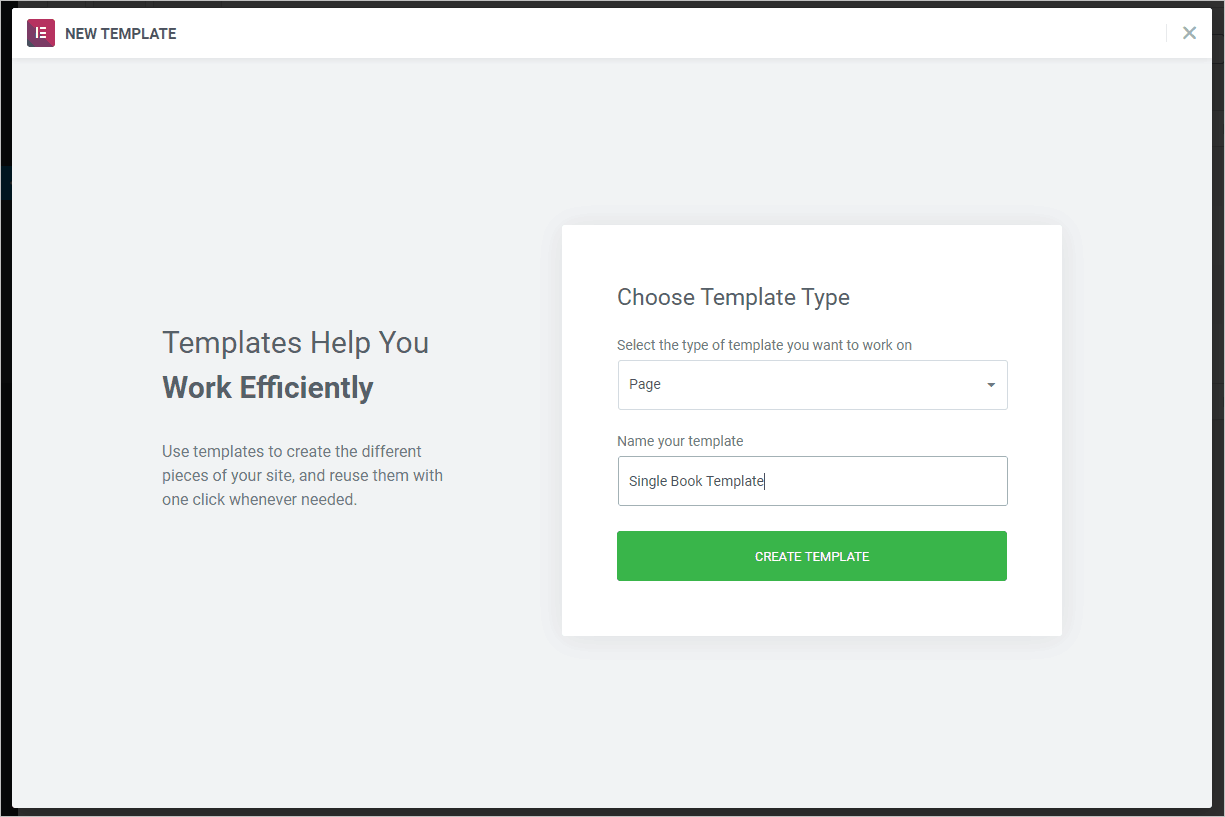This screenshot has width=1225, height=817.
Task: Click the 'Select the type of template' label
Action: coord(764,345)
